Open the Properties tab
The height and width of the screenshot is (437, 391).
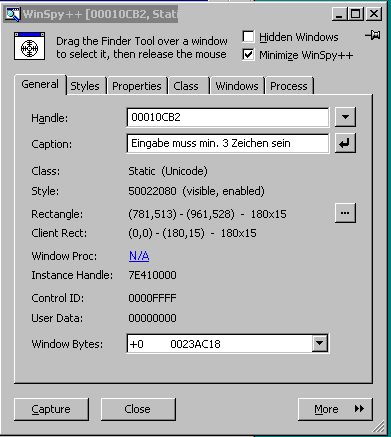click(x=137, y=86)
